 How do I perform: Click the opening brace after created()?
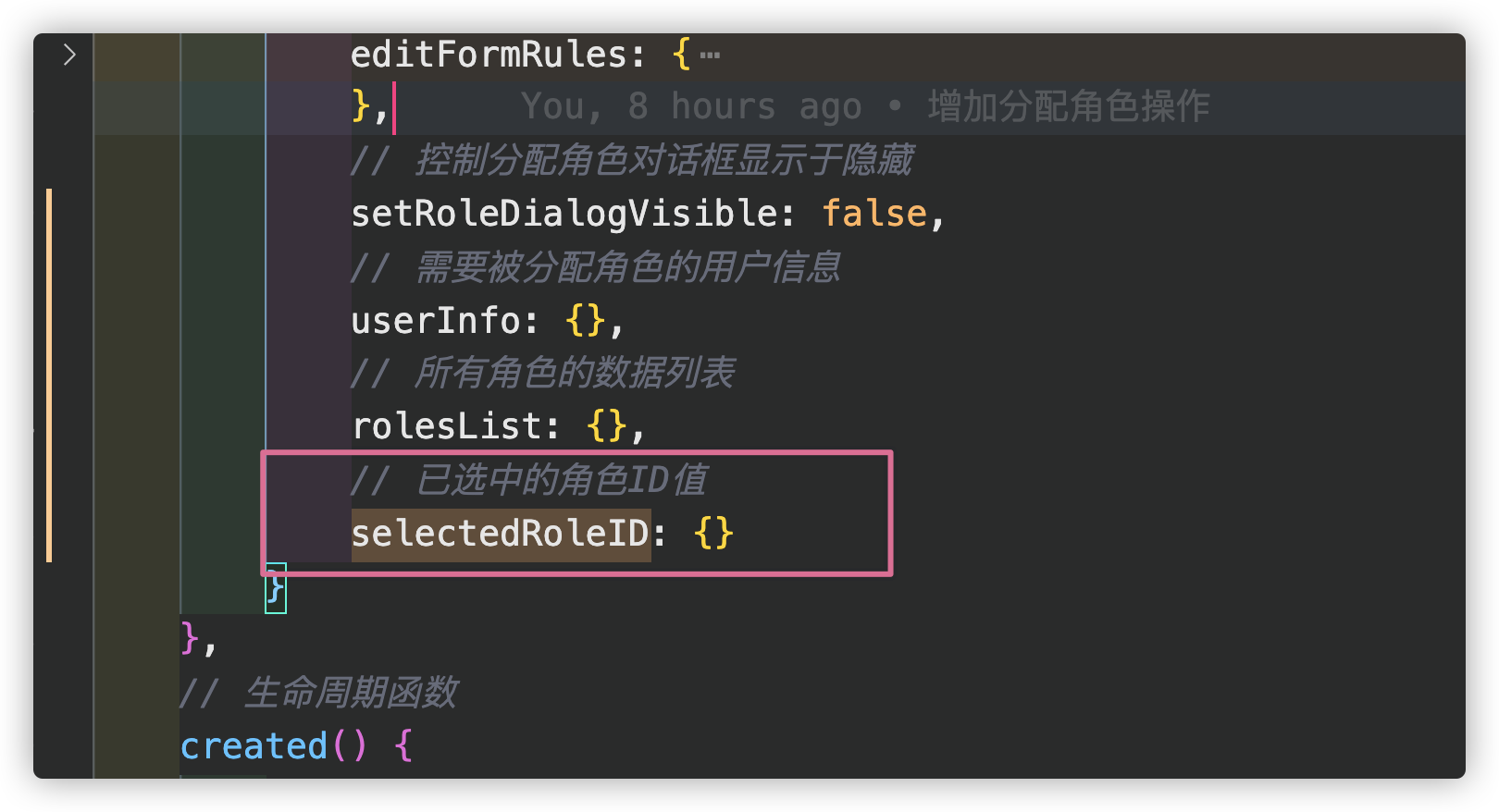403,746
